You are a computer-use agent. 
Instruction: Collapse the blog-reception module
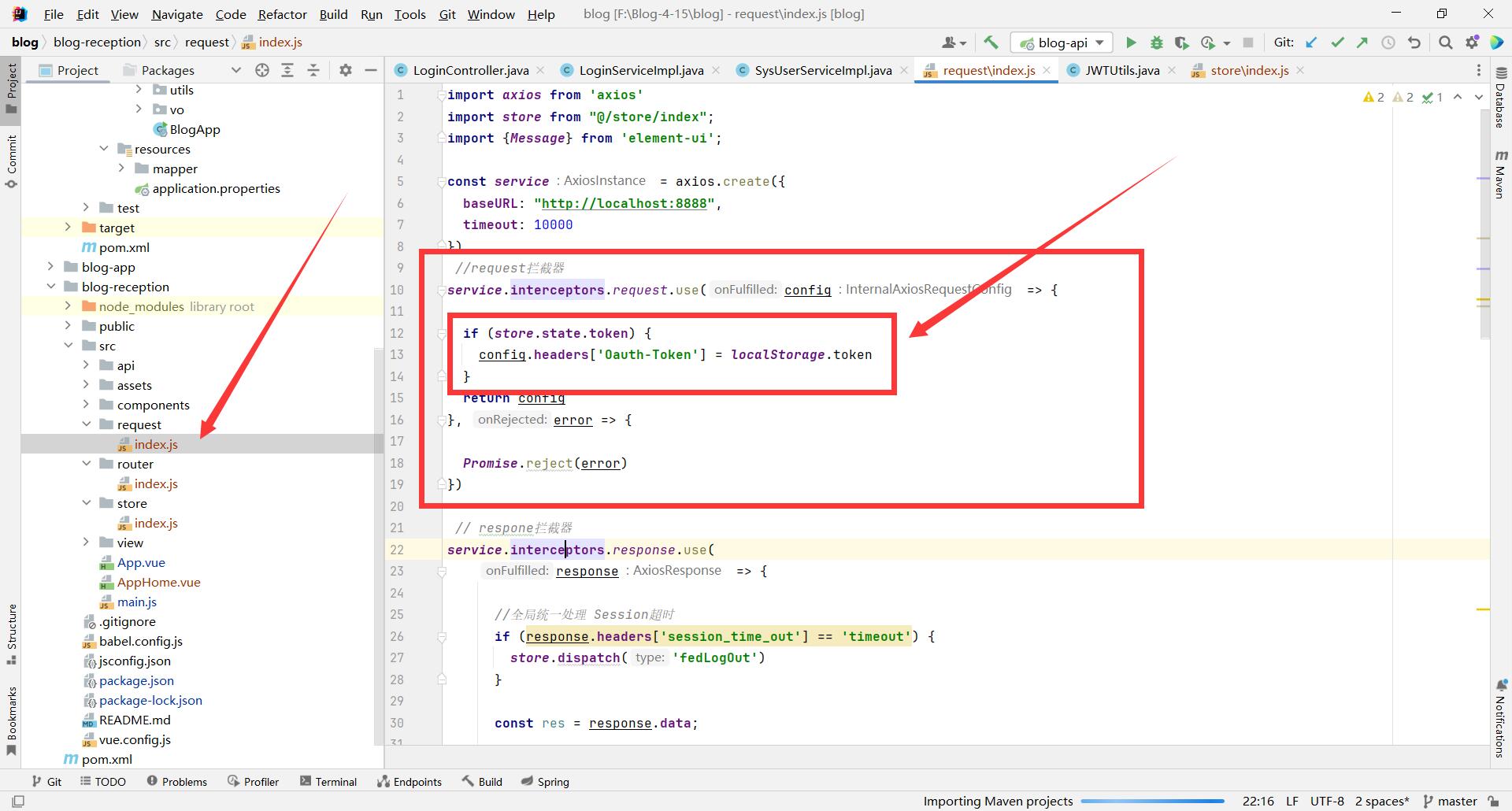tap(50, 286)
